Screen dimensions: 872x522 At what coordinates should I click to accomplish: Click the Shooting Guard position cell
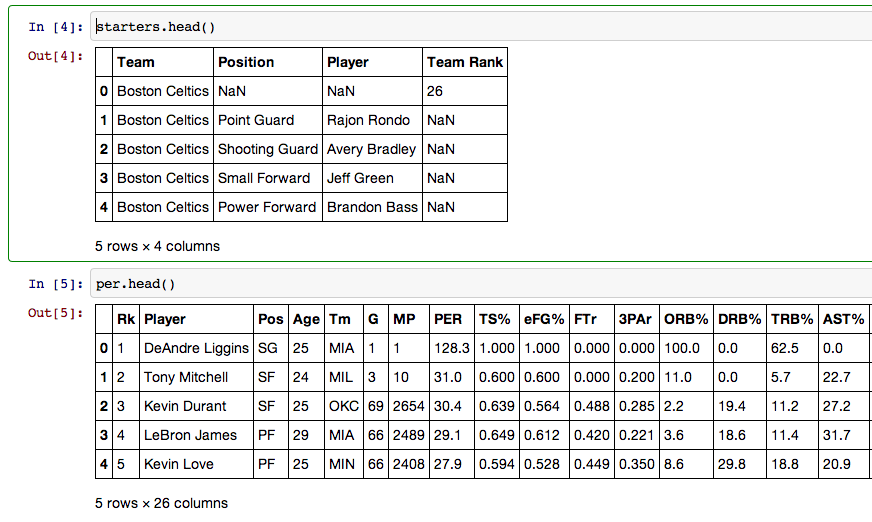point(267,149)
